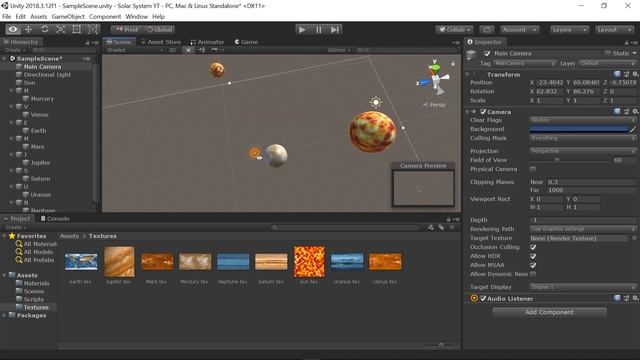Switch to the Console tab
Screen dimensions: 640x360
55,218
